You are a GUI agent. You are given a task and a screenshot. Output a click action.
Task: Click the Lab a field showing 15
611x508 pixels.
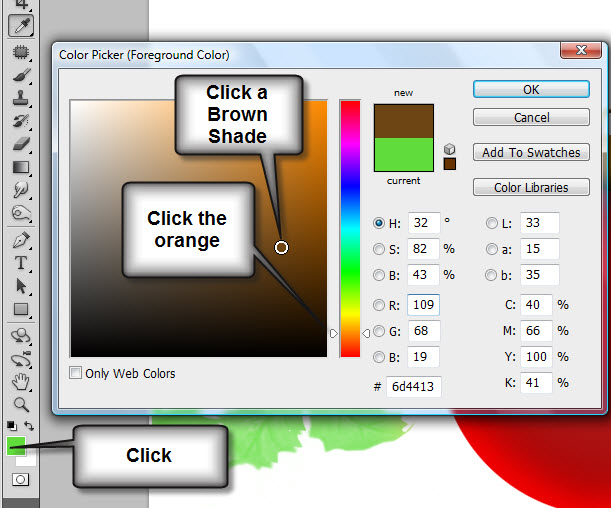[x=540, y=249]
